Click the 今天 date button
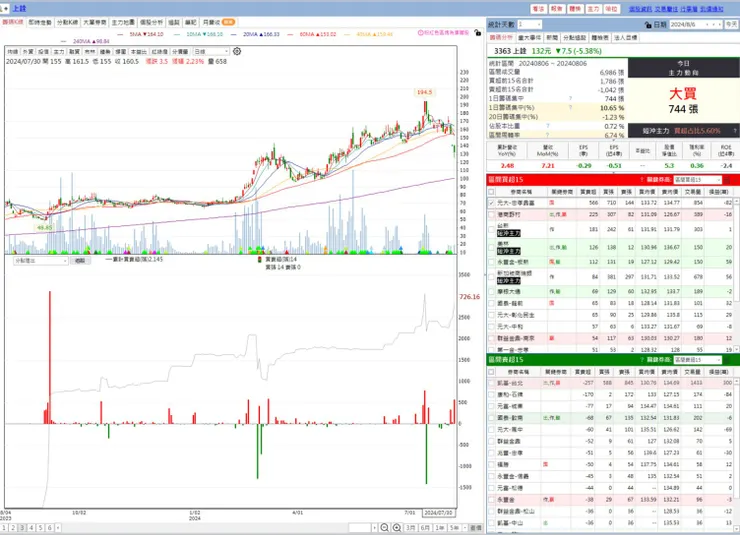The height and width of the screenshot is (535, 740). coord(732,25)
